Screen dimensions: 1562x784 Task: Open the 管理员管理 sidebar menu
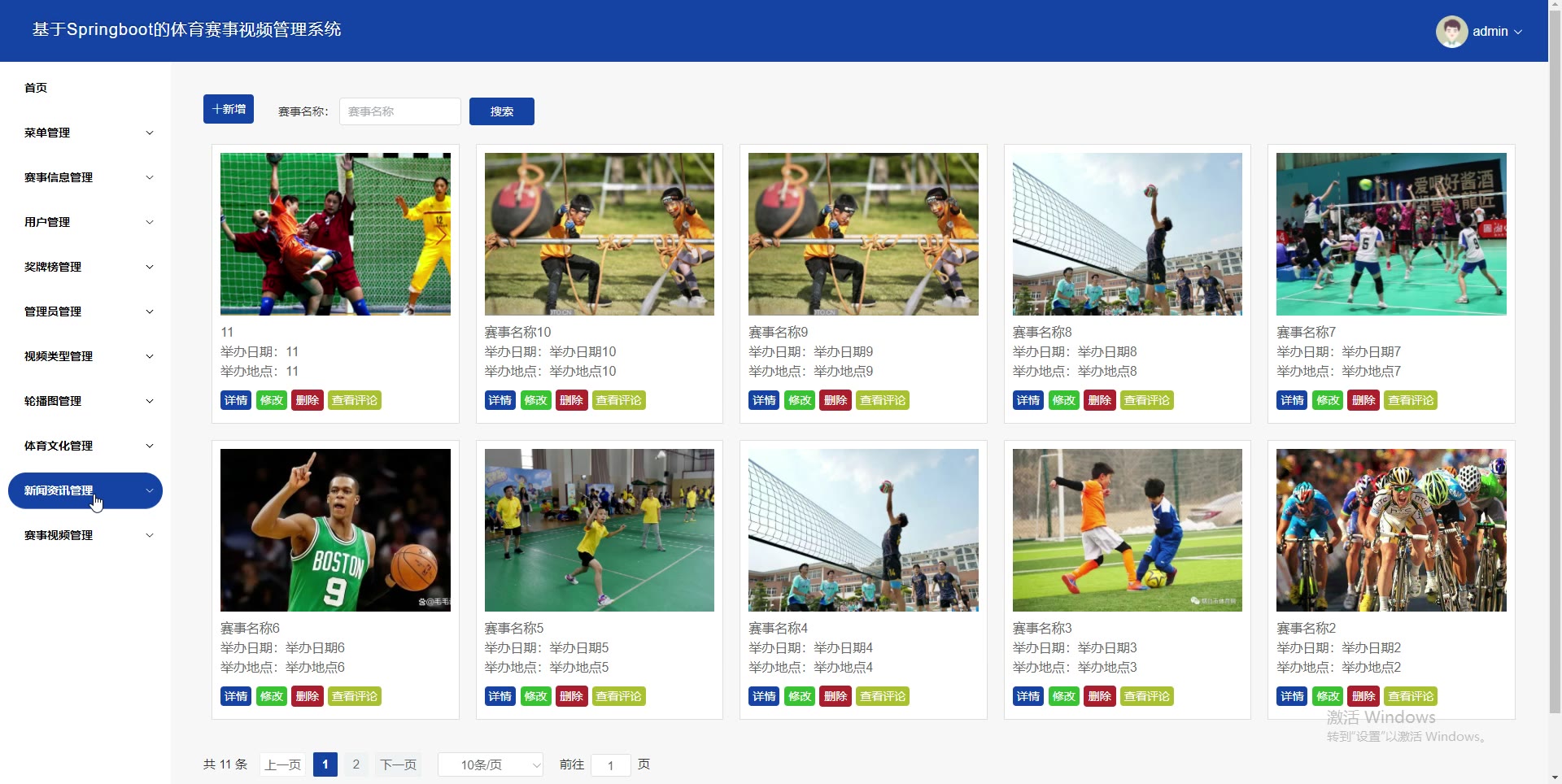[85, 311]
